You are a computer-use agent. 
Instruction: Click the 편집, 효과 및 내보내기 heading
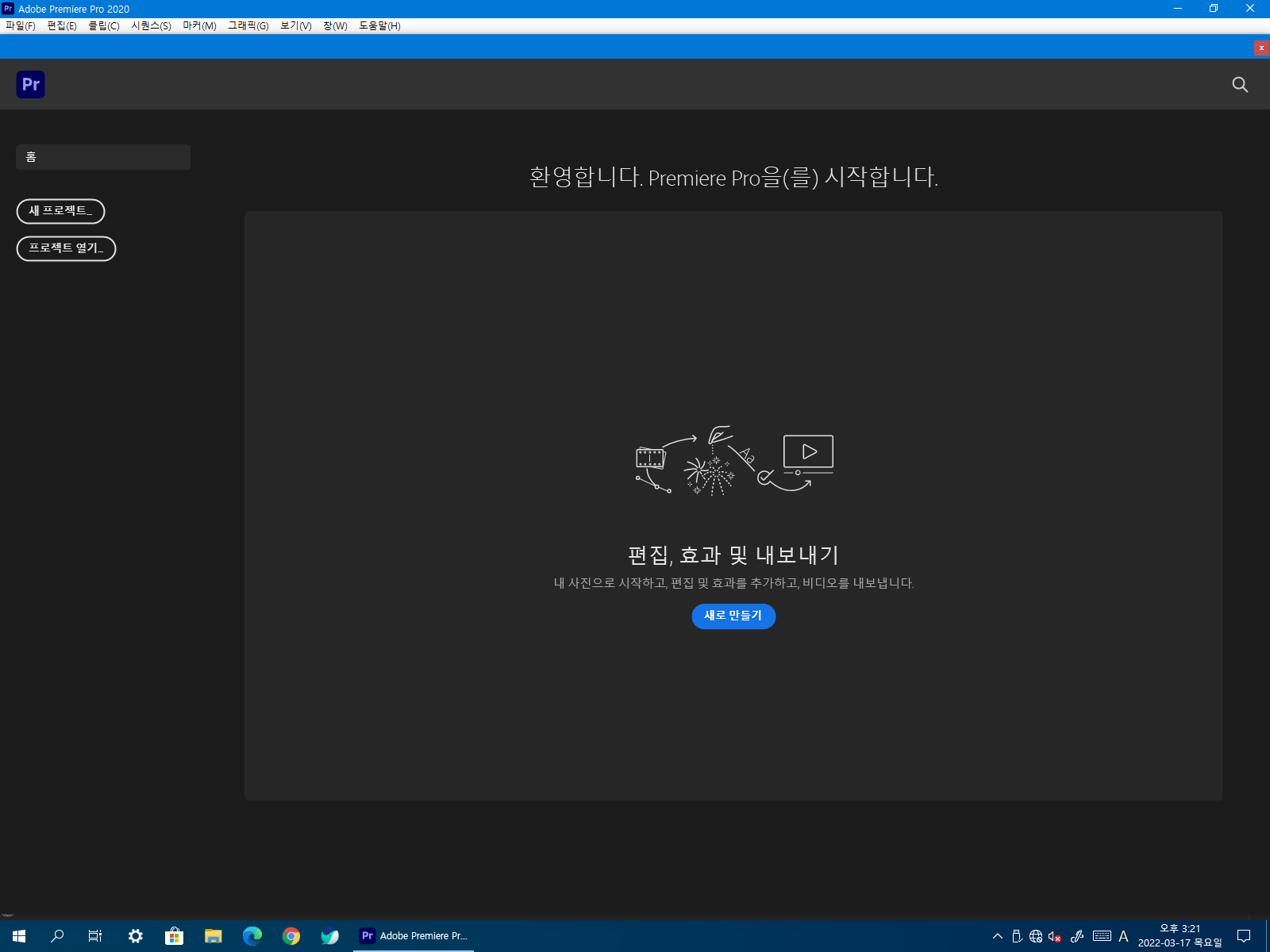[733, 555]
